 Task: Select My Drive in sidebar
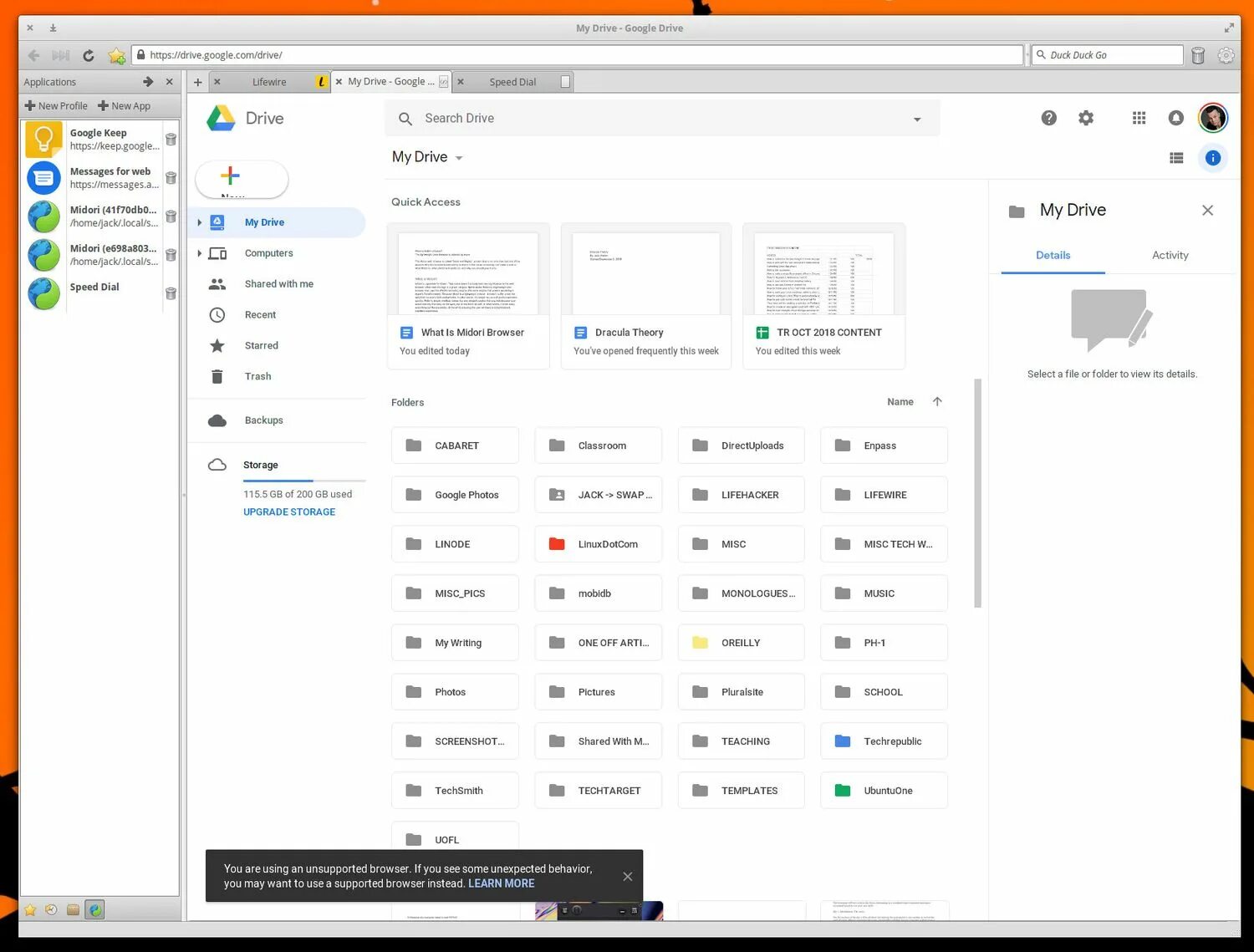pos(277,222)
